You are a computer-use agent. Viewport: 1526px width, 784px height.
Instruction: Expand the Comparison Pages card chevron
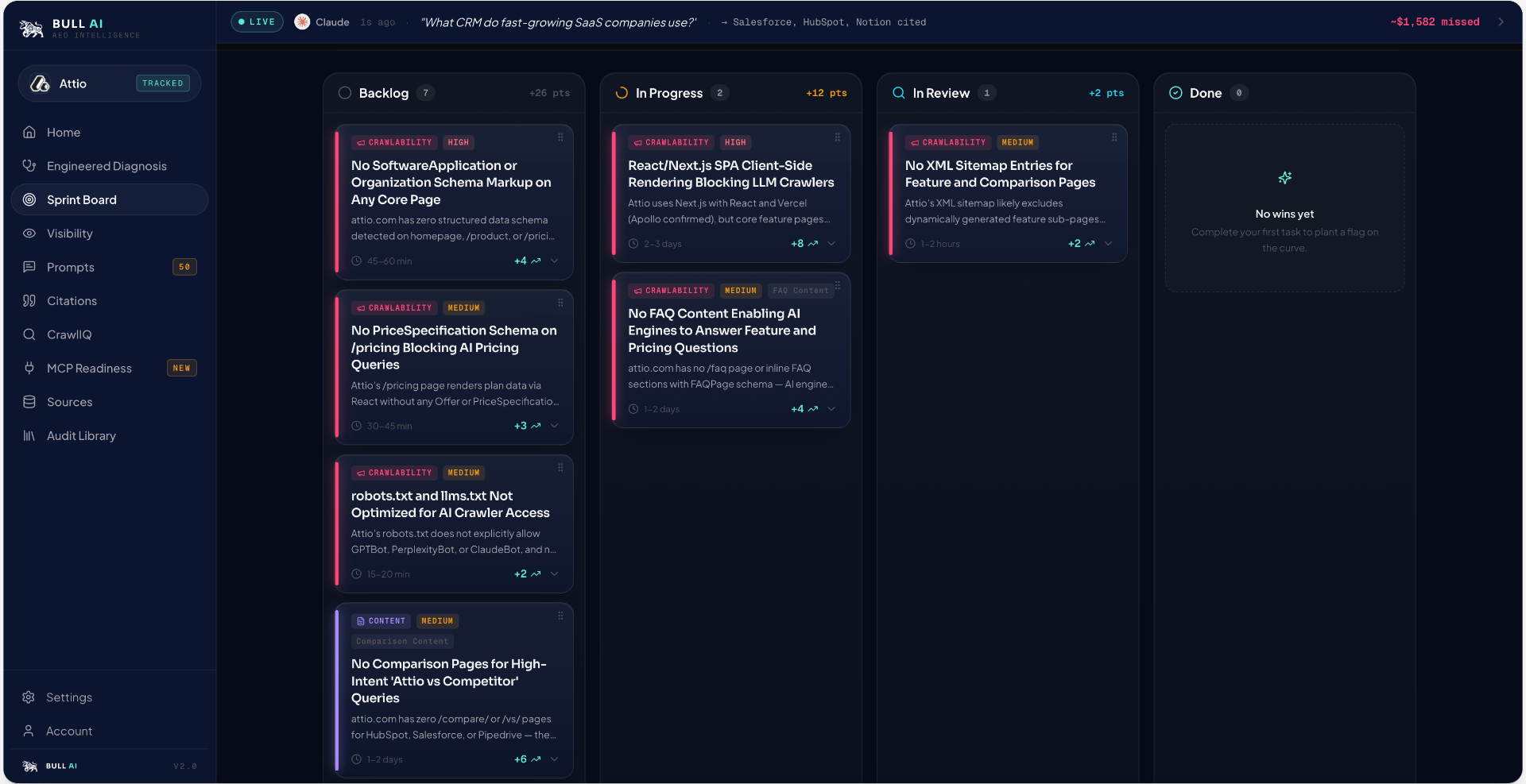click(x=555, y=759)
